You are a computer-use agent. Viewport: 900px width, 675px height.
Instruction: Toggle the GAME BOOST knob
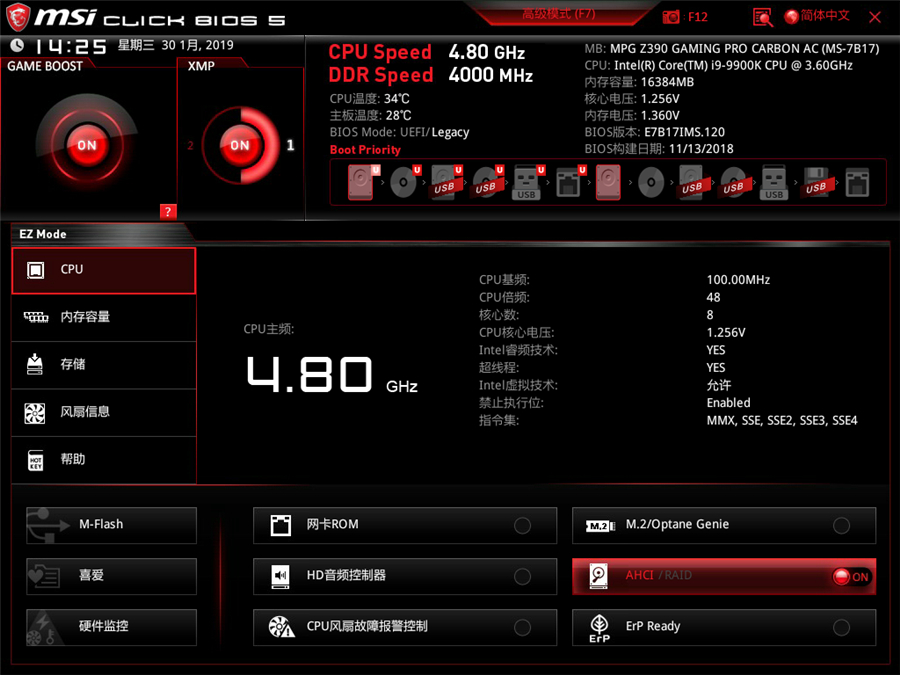point(87,145)
